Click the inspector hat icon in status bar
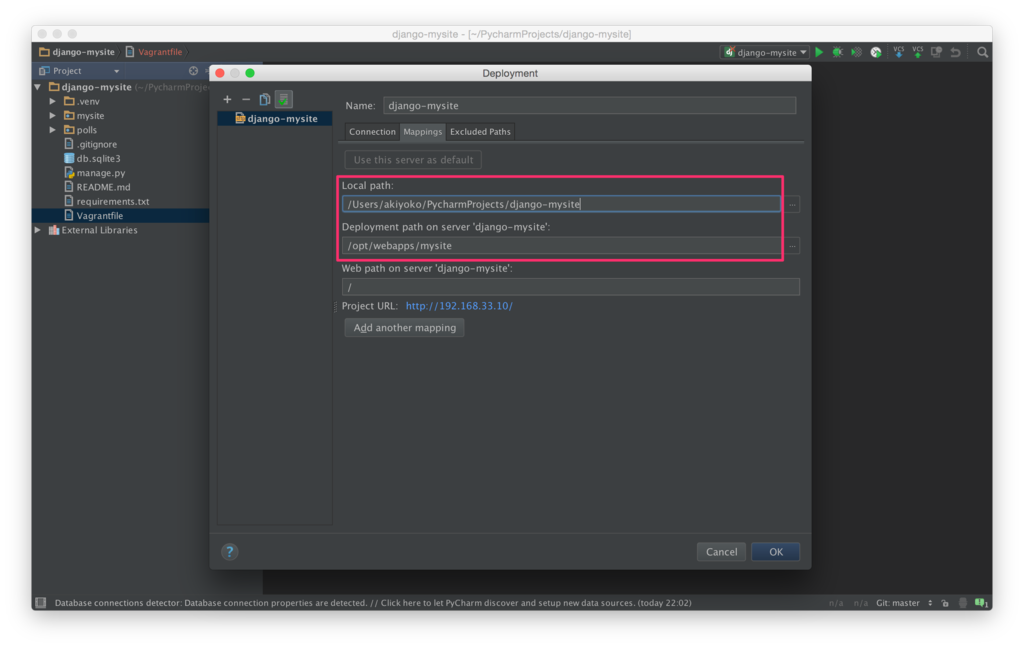Viewport: 1024px width, 648px height. pyautogui.click(x=963, y=603)
